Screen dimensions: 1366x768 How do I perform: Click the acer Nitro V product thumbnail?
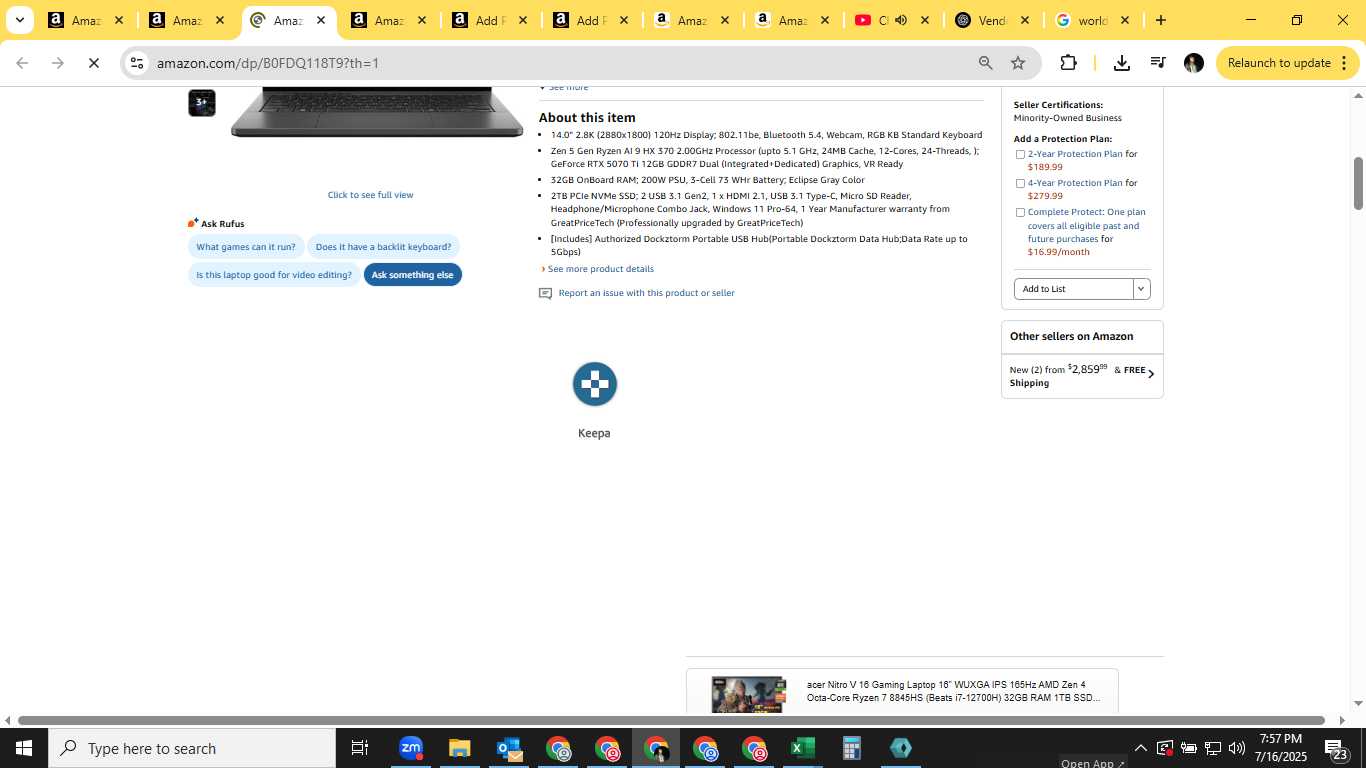click(x=748, y=694)
